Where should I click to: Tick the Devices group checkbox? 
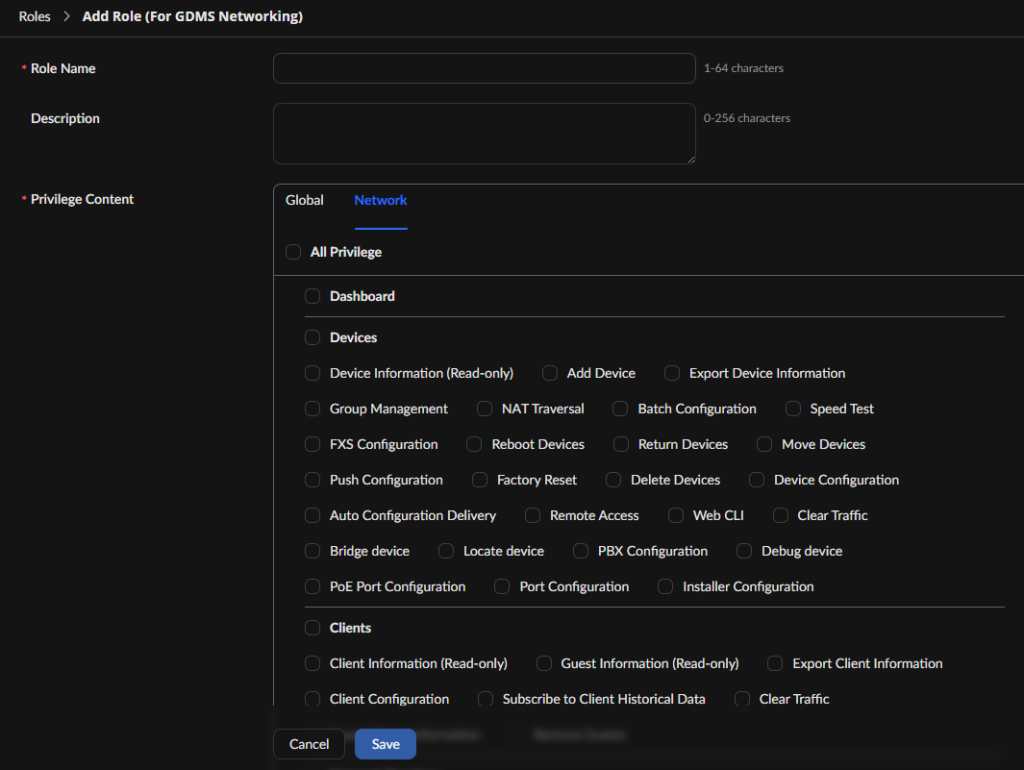pyautogui.click(x=313, y=338)
